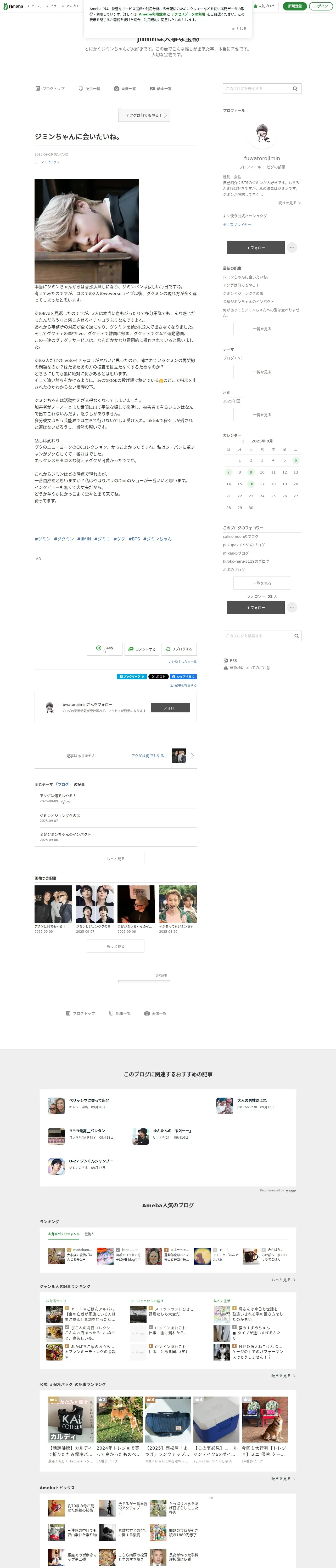Viewport: 336px width, 1568px height.
Task: Open recommended article D-27 ジンくんシャンプー
Action: (x=91, y=1161)
